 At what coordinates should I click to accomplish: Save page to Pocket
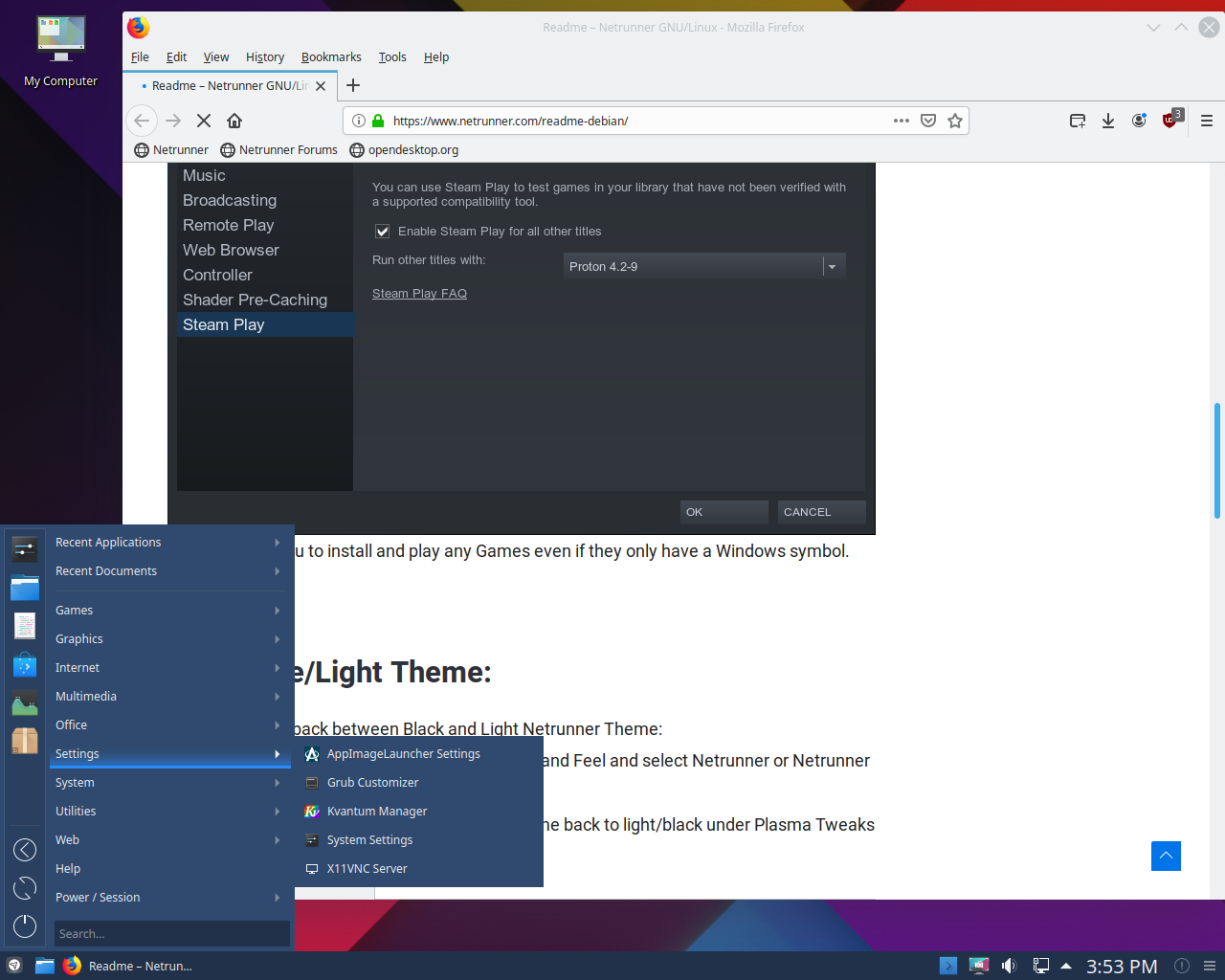pos(927,121)
